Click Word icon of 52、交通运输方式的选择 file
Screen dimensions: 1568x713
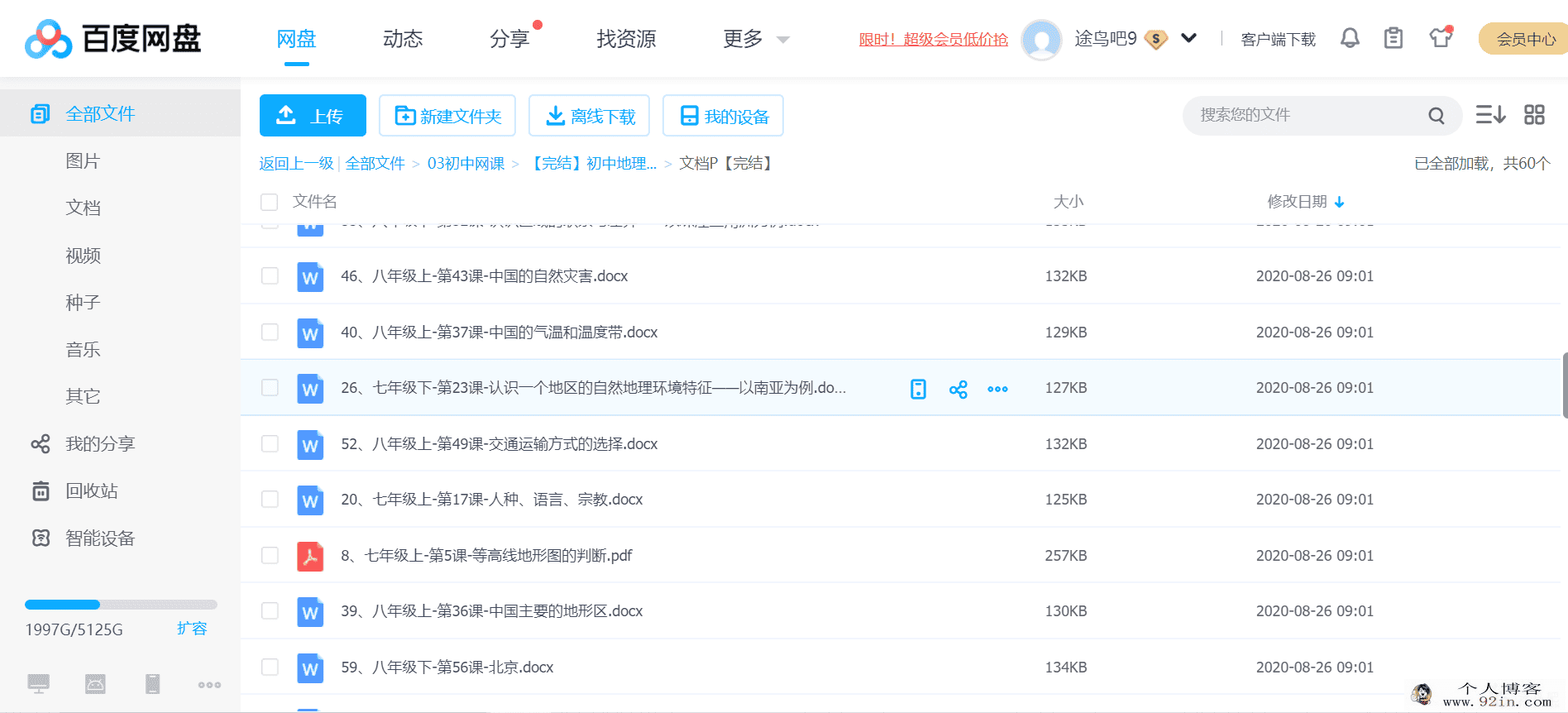tap(310, 445)
